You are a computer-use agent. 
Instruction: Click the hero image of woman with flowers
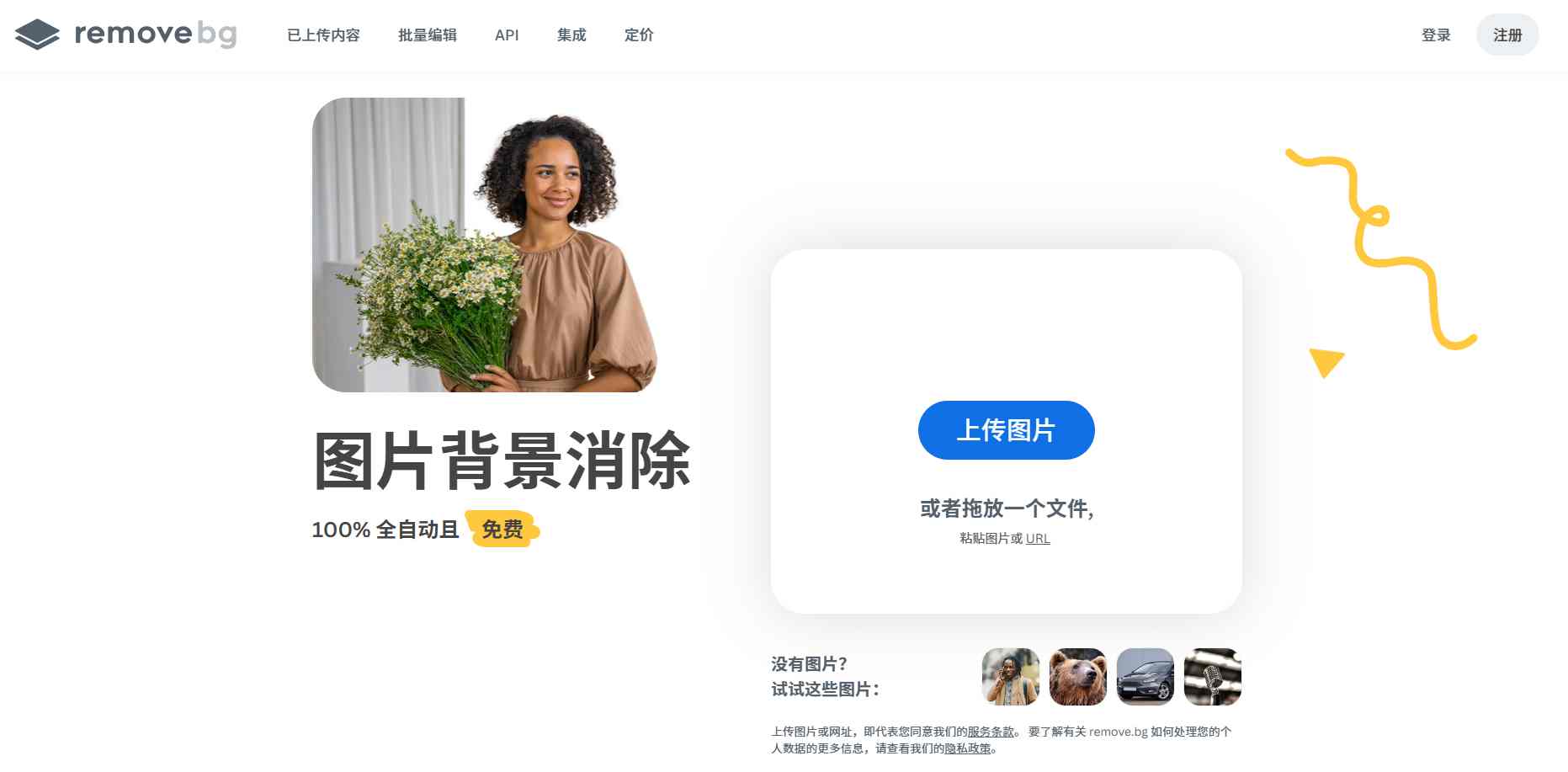[485, 245]
